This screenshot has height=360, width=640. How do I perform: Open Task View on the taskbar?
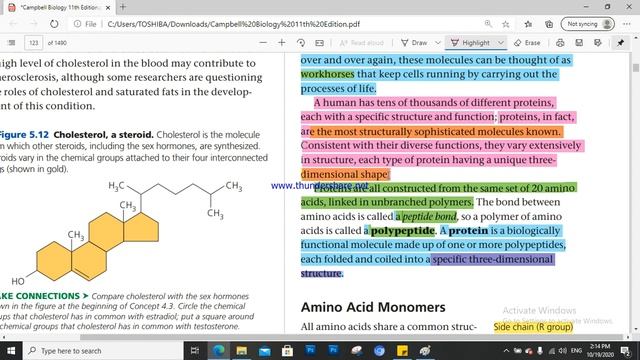click(195, 351)
